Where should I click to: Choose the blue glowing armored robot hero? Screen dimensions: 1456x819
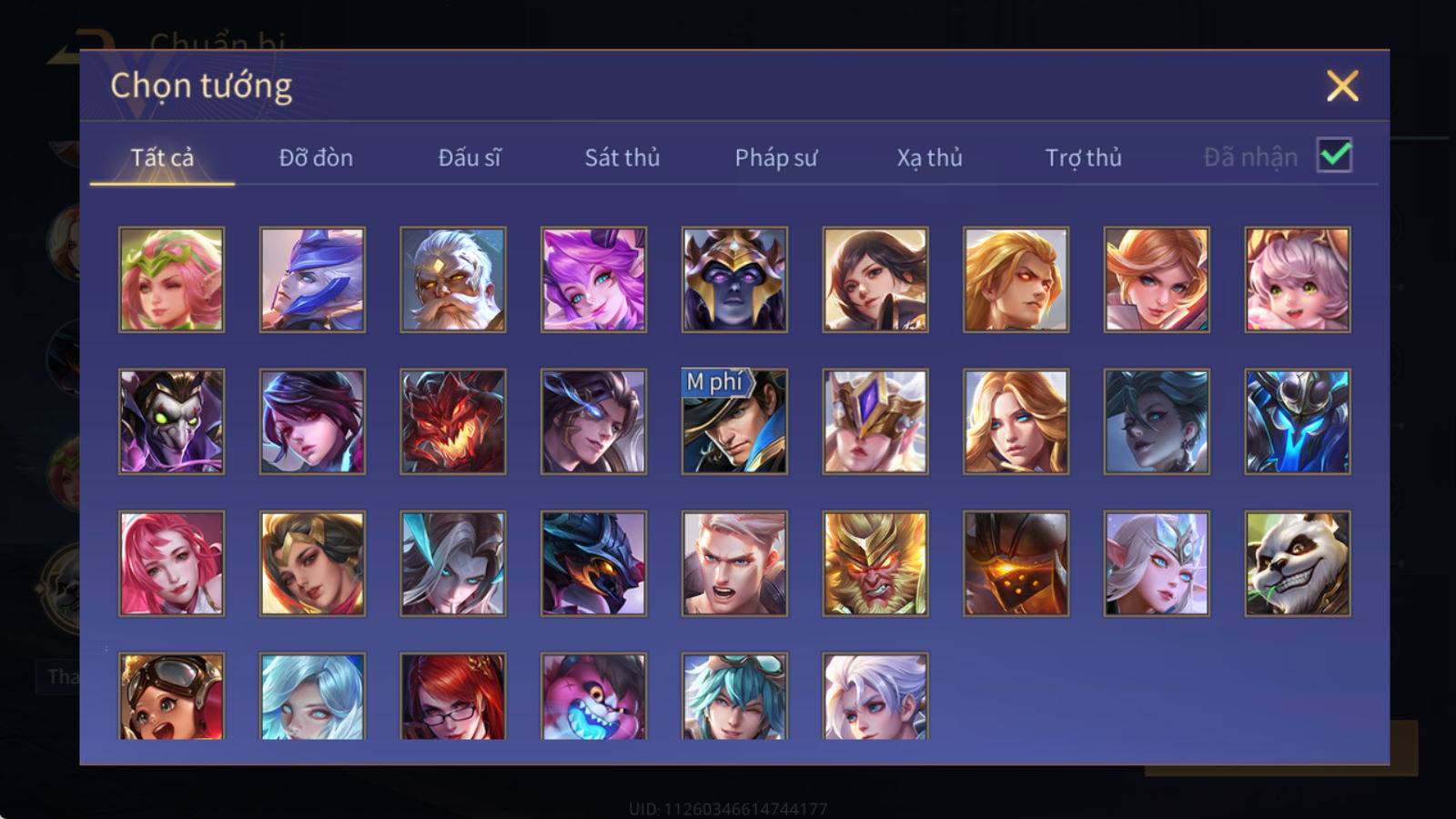(x=1298, y=421)
